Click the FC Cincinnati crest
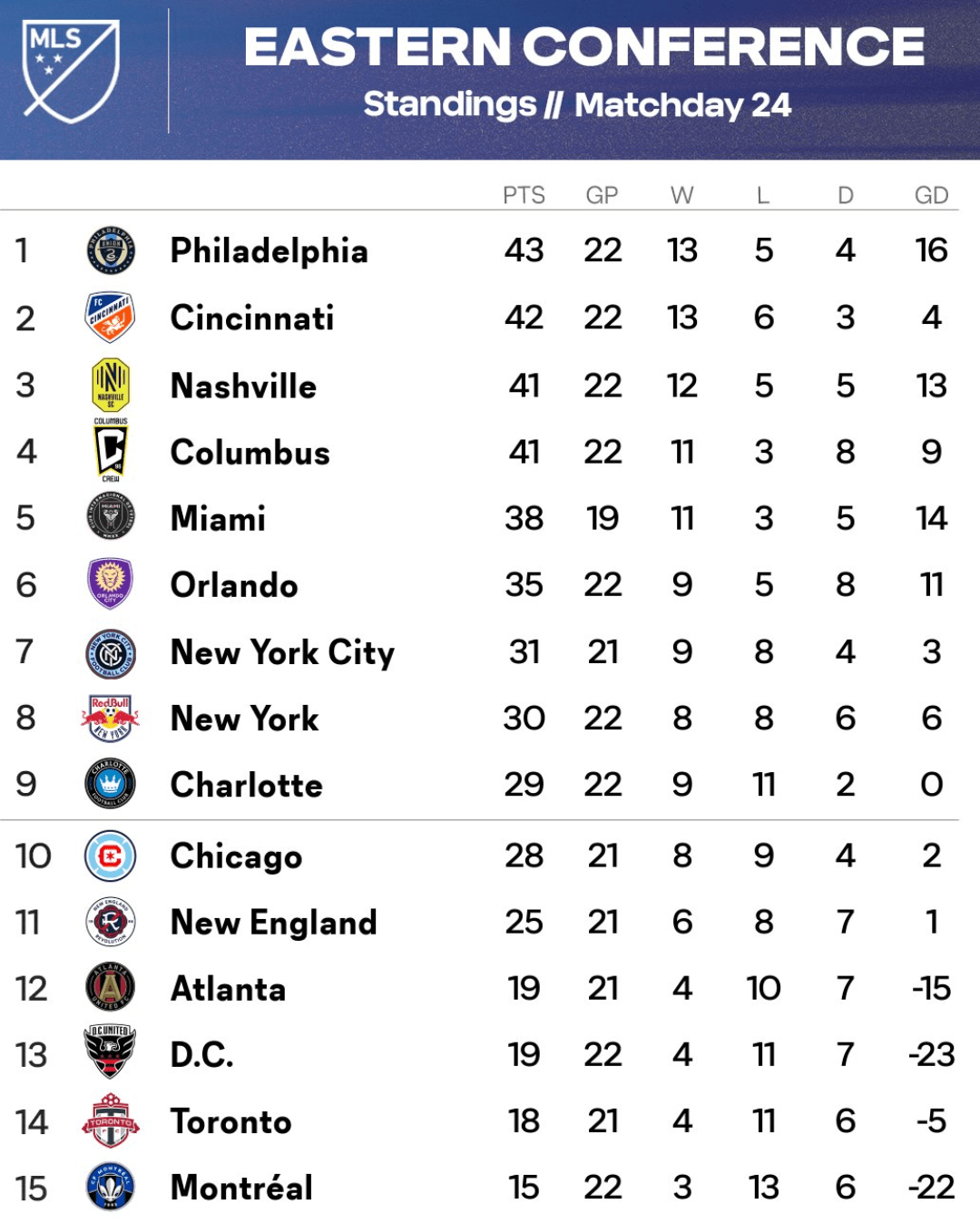980x1223 pixels. coord(110,318)
